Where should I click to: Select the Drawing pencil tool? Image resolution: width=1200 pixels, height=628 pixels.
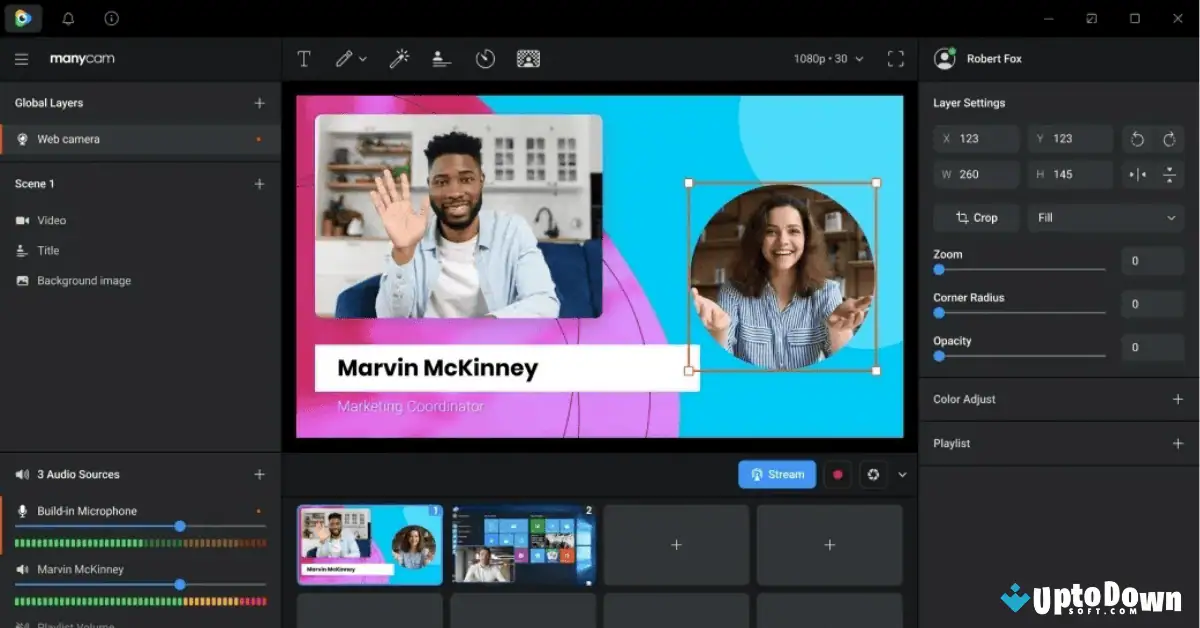tap(344, 58)
